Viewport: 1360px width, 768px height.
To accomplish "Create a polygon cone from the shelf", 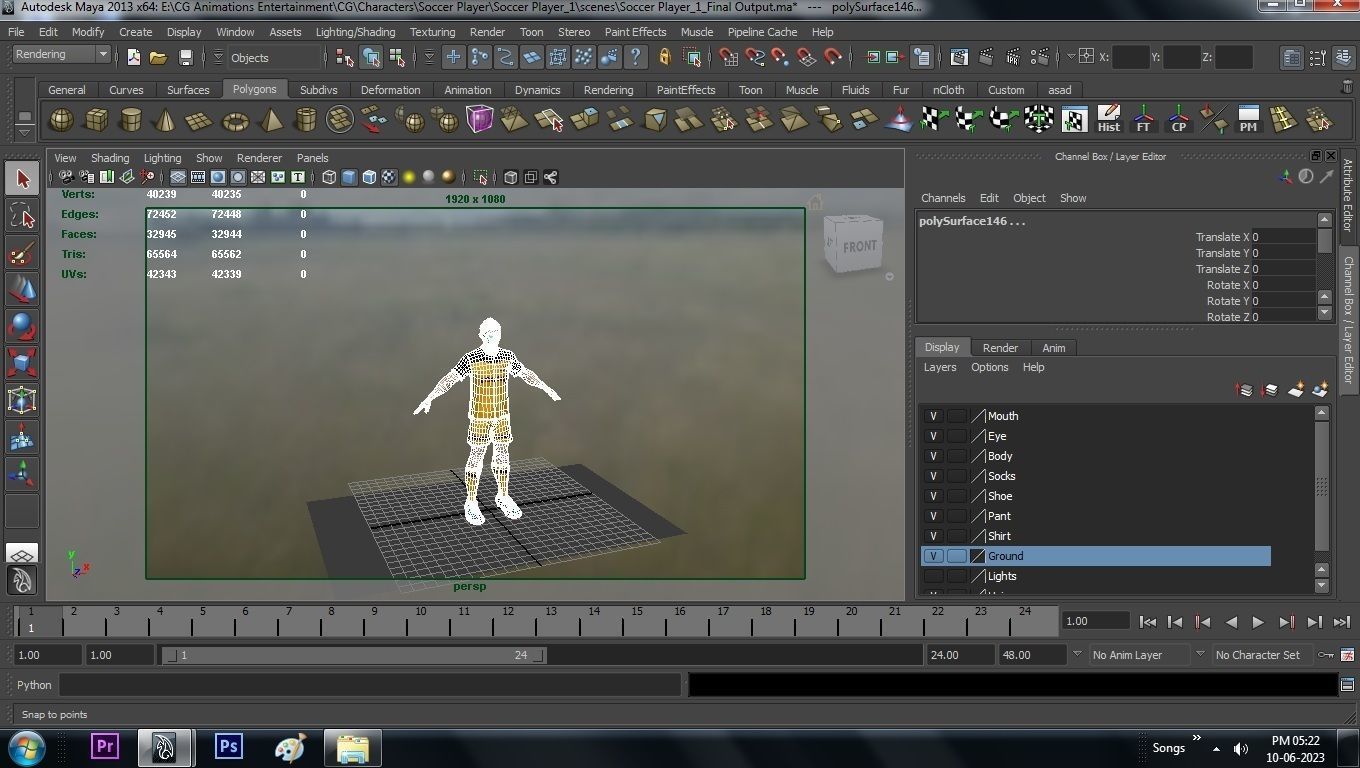I will click(x=165, y=121).
